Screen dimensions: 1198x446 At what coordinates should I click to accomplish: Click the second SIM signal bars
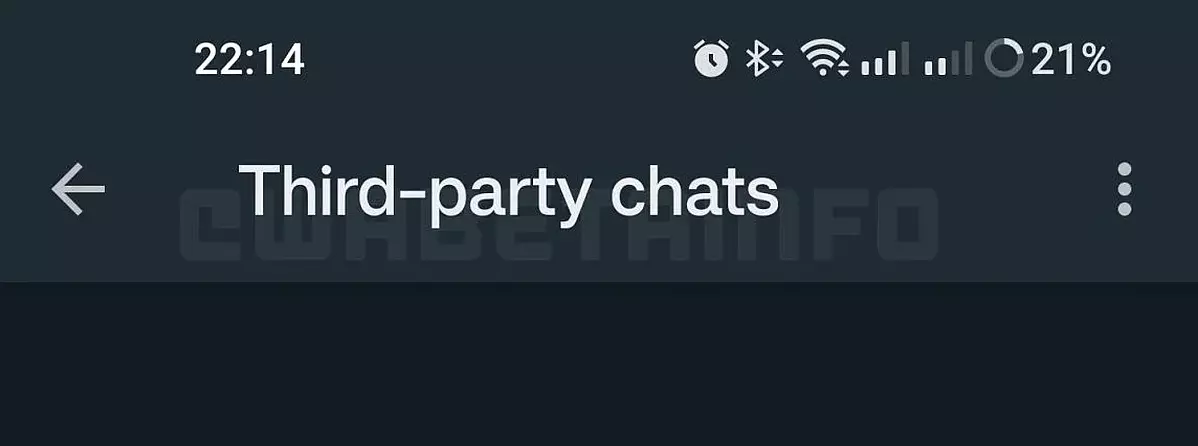coord(948,60)
